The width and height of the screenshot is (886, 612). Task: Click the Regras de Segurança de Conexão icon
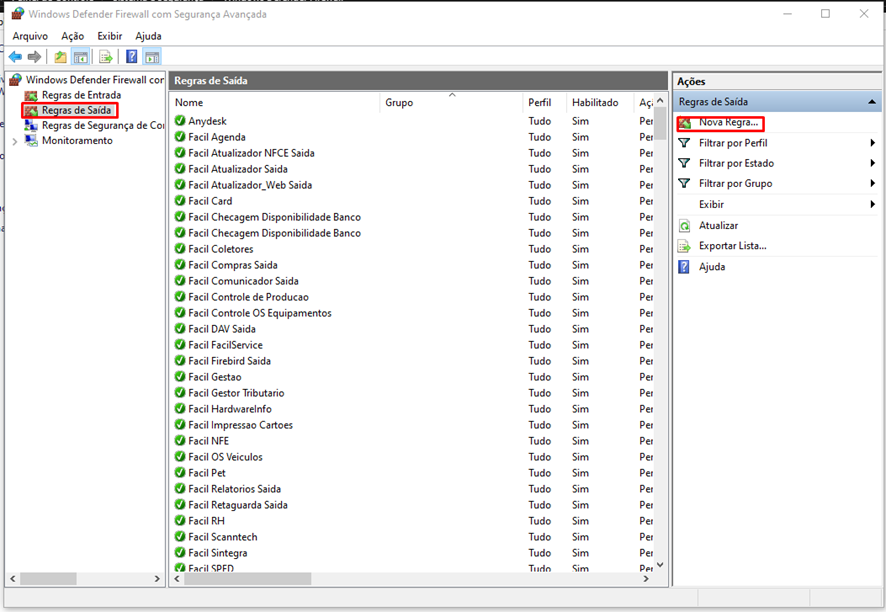(31, 125)
